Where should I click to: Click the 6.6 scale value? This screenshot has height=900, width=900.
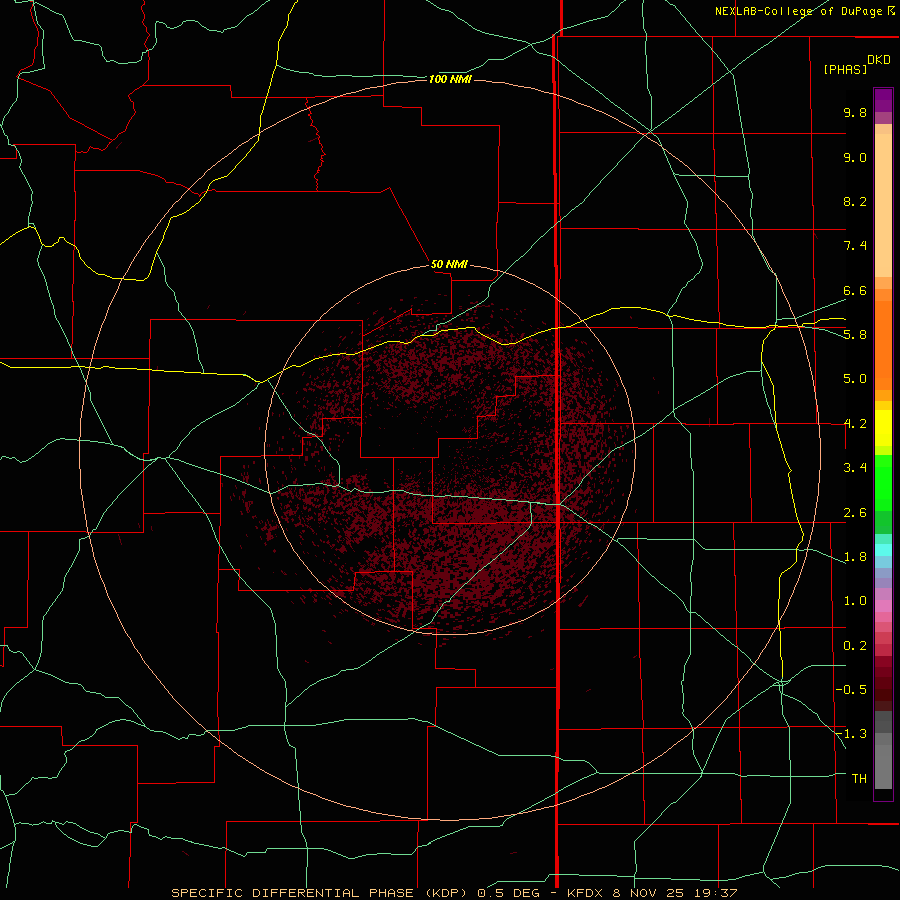855,290
